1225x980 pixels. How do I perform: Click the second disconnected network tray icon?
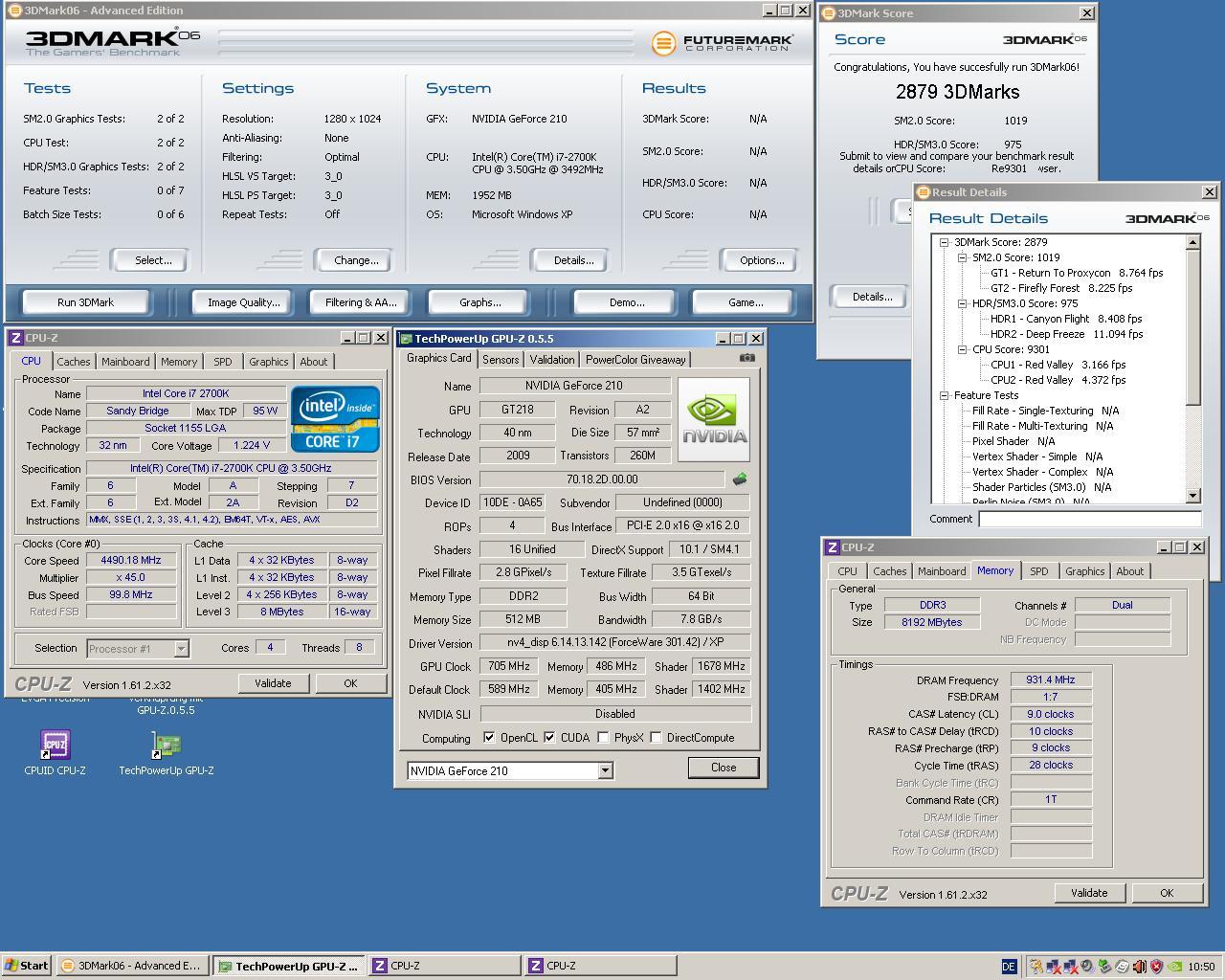pos(1070,967)
